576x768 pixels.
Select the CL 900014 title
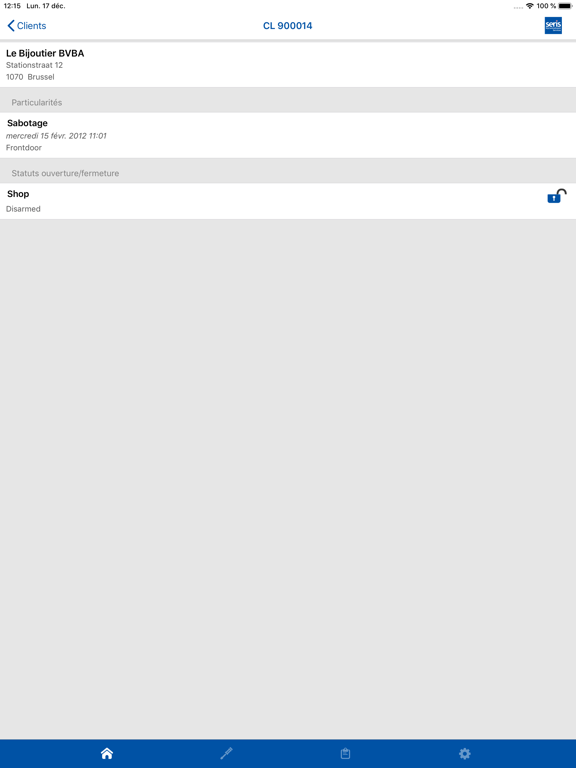pos(288,25)
